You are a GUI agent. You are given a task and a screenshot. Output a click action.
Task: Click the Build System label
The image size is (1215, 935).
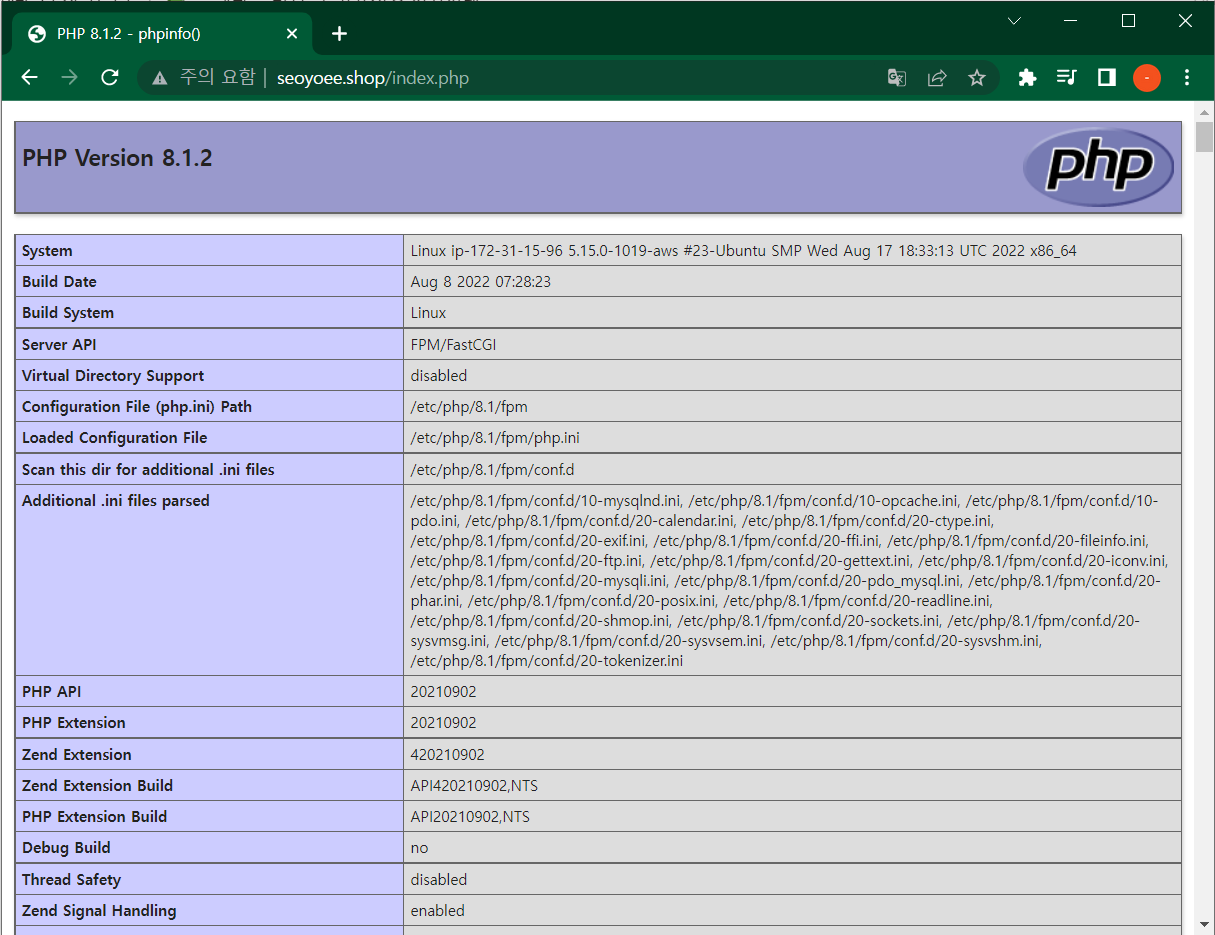(68, 313)
